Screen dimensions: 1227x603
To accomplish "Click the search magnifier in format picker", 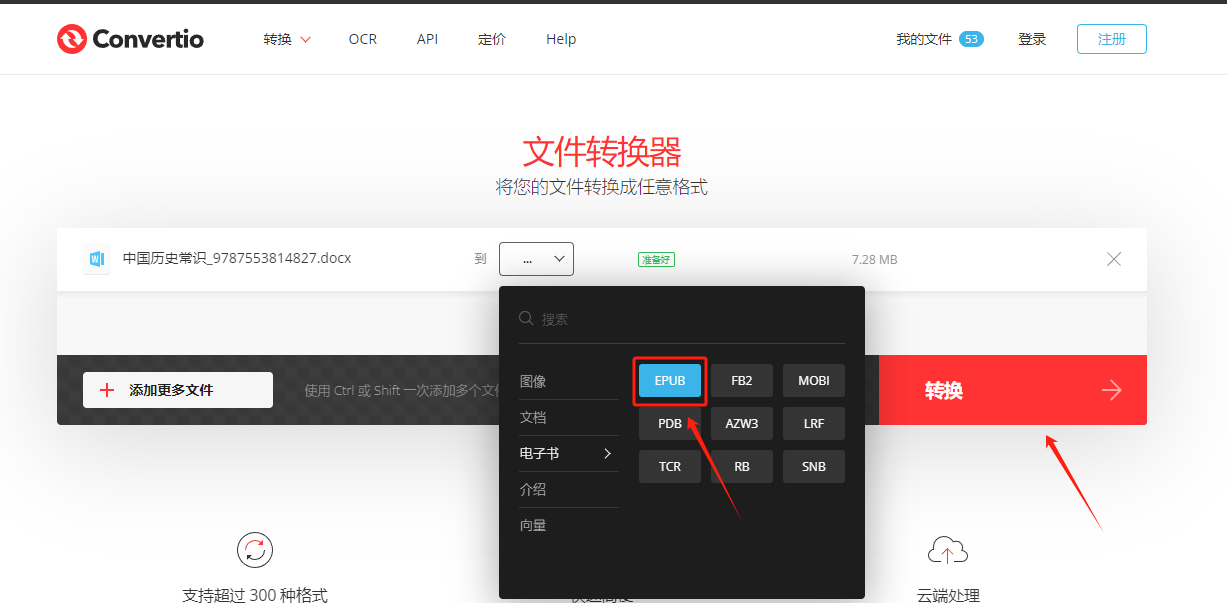I will pos(526,318).
